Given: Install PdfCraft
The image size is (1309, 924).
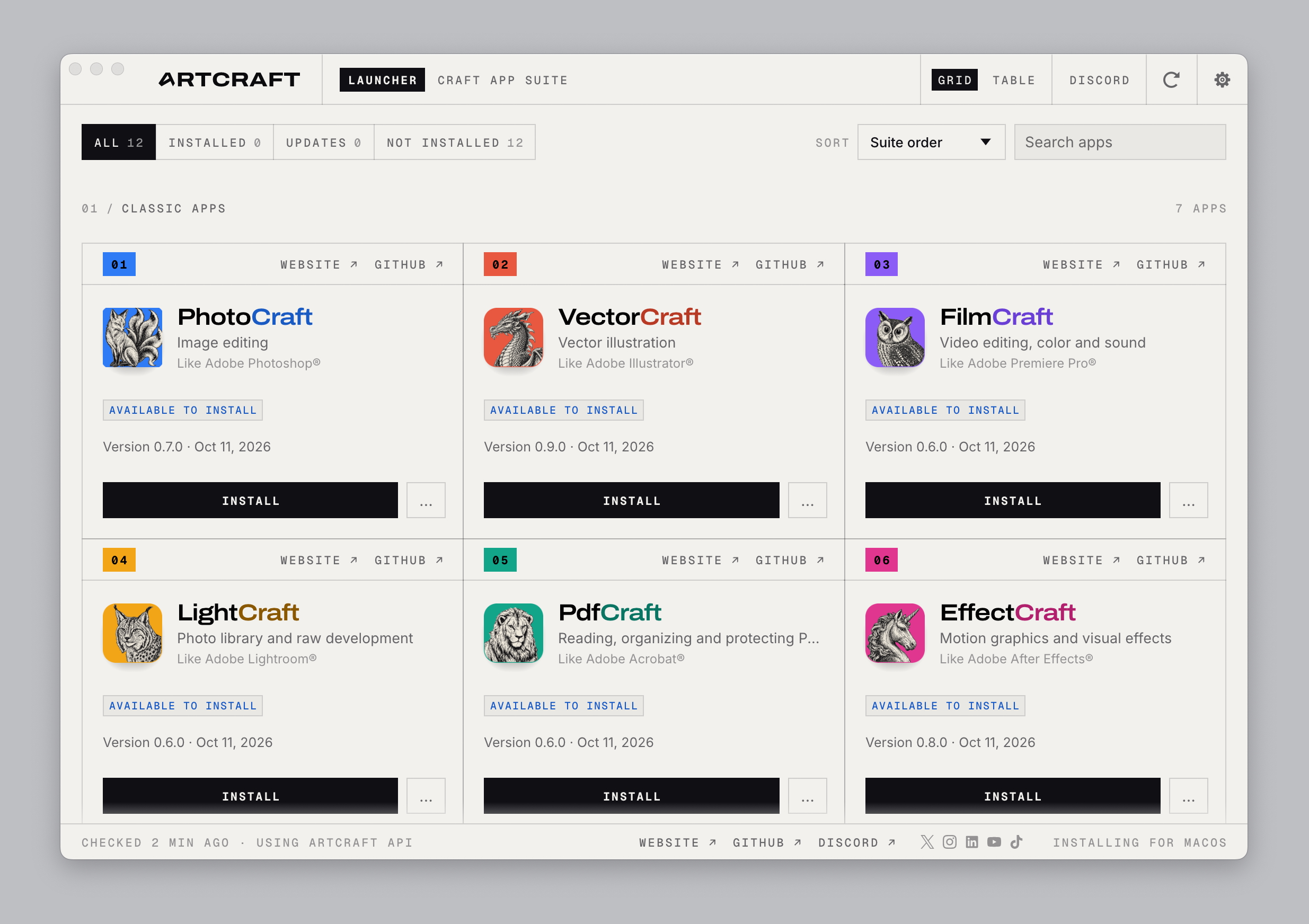Looking at the screenshot, I should click(631, 796).
